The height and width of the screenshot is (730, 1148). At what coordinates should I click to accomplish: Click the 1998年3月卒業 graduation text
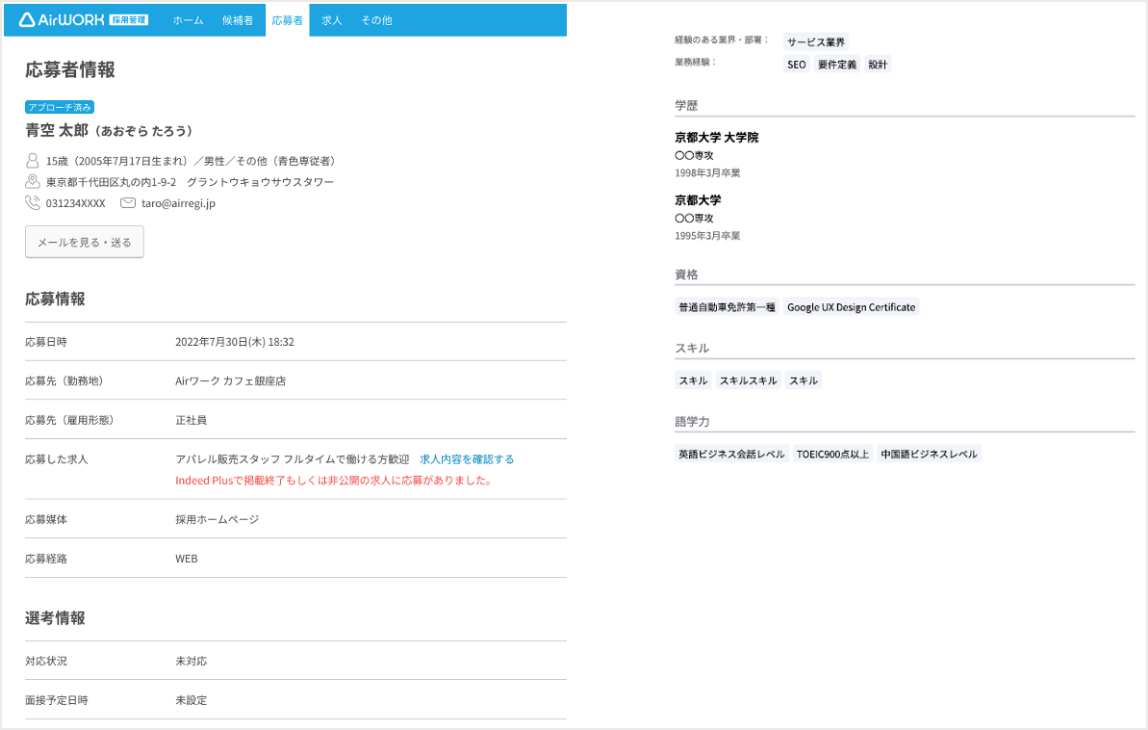(707, 173)
